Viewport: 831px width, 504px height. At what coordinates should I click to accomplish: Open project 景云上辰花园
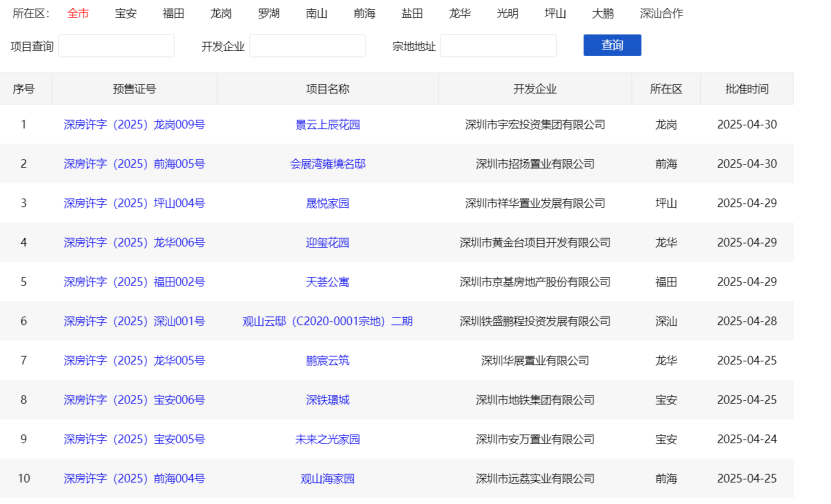click(x=327, y=125)
